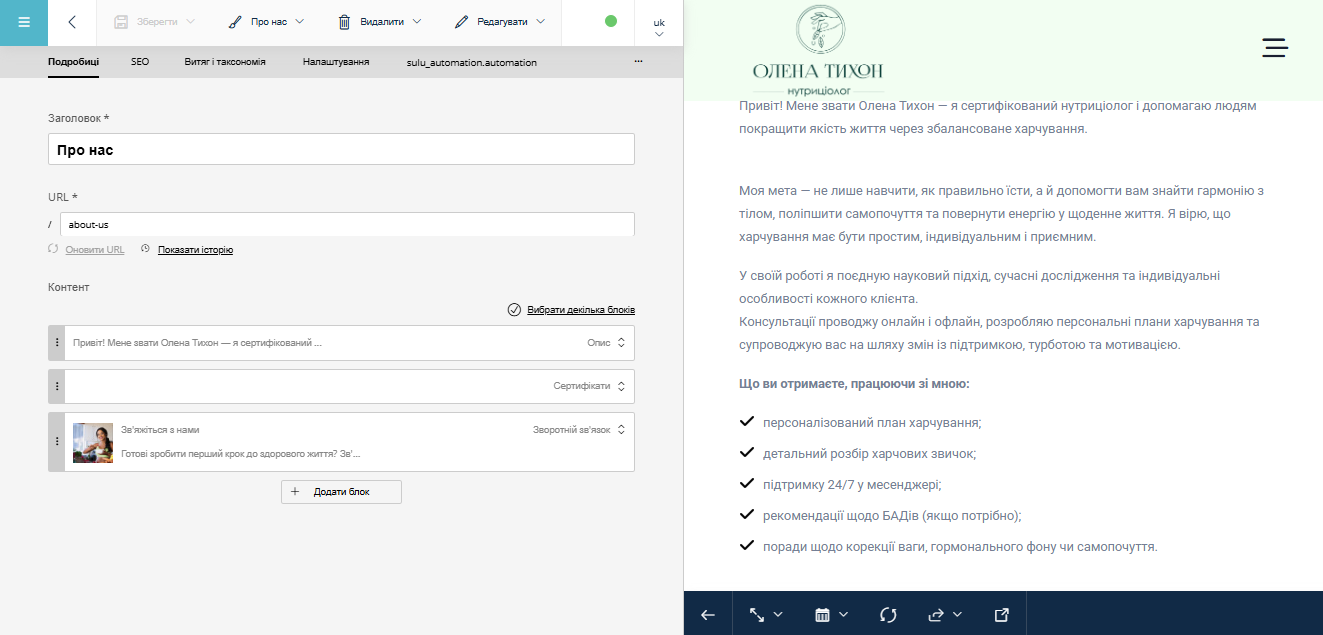Click into the 'Заголовок' title input field
Image resolution: width=1323 pixels, height=635 pixels.
(341, 149)
